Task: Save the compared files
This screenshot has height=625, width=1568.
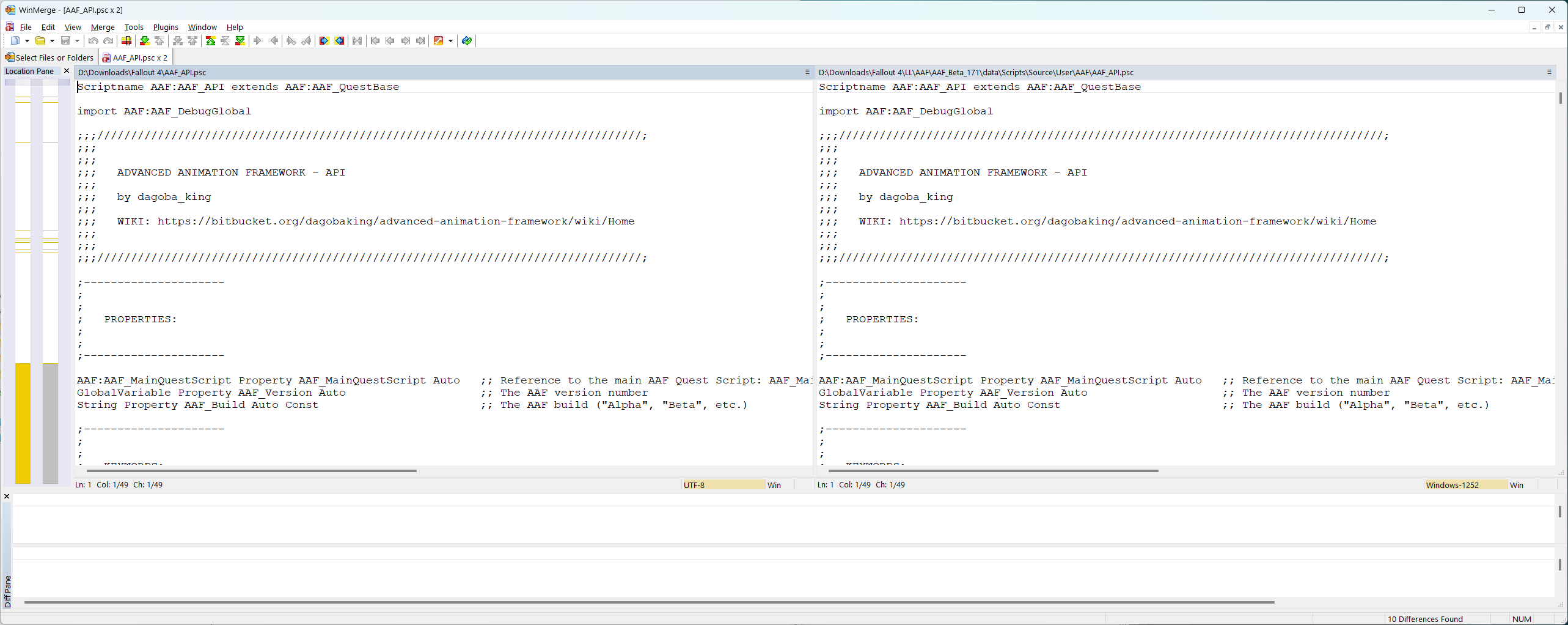Action: [65, 40]
